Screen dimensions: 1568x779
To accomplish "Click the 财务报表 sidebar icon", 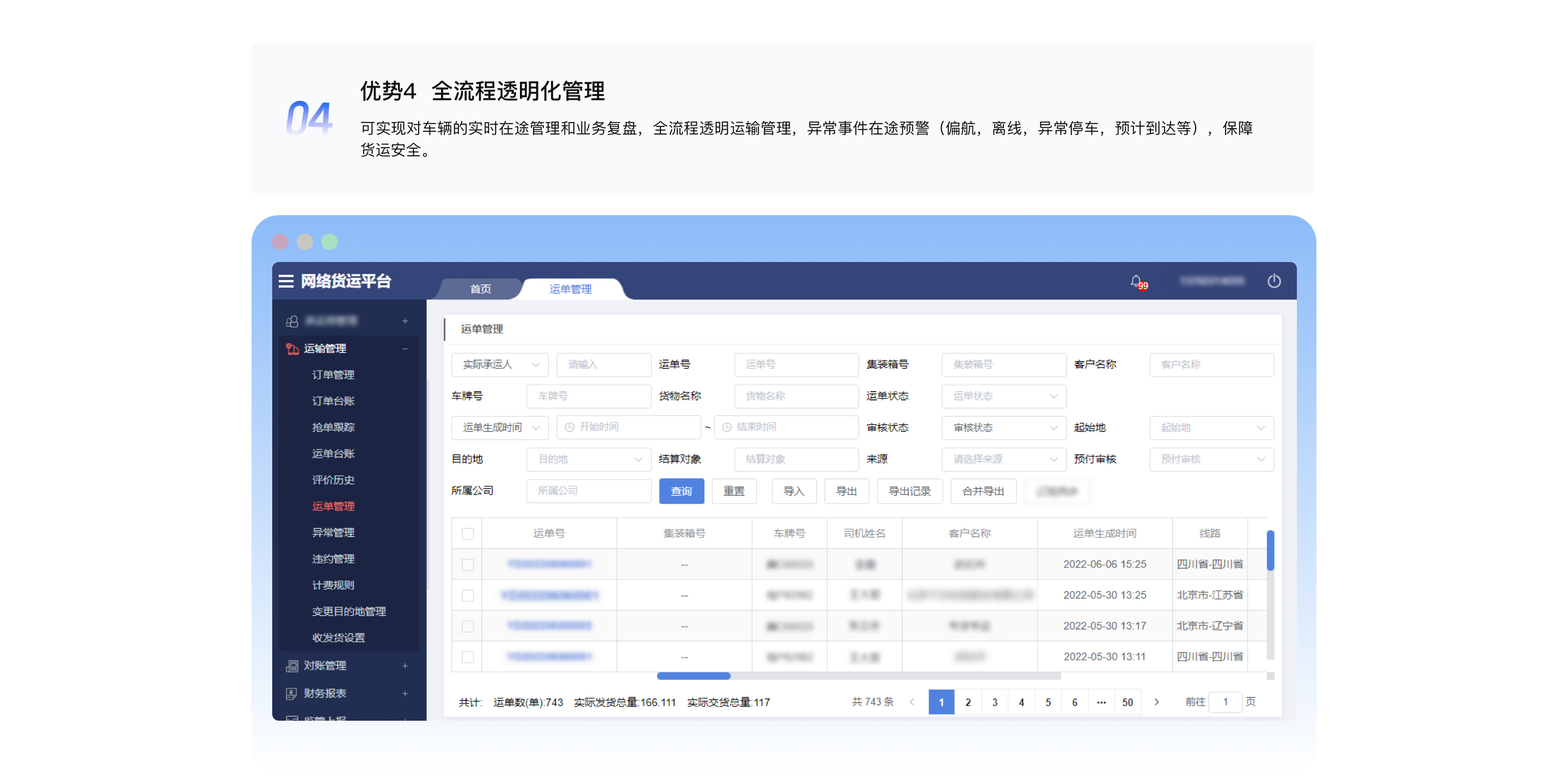I will (x=292, y=693).
